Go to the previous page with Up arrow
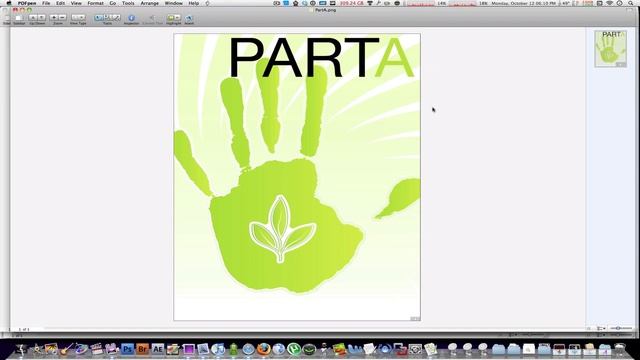Image resolution: width=640 pixels, height=360 pixels. pos(33,18)
